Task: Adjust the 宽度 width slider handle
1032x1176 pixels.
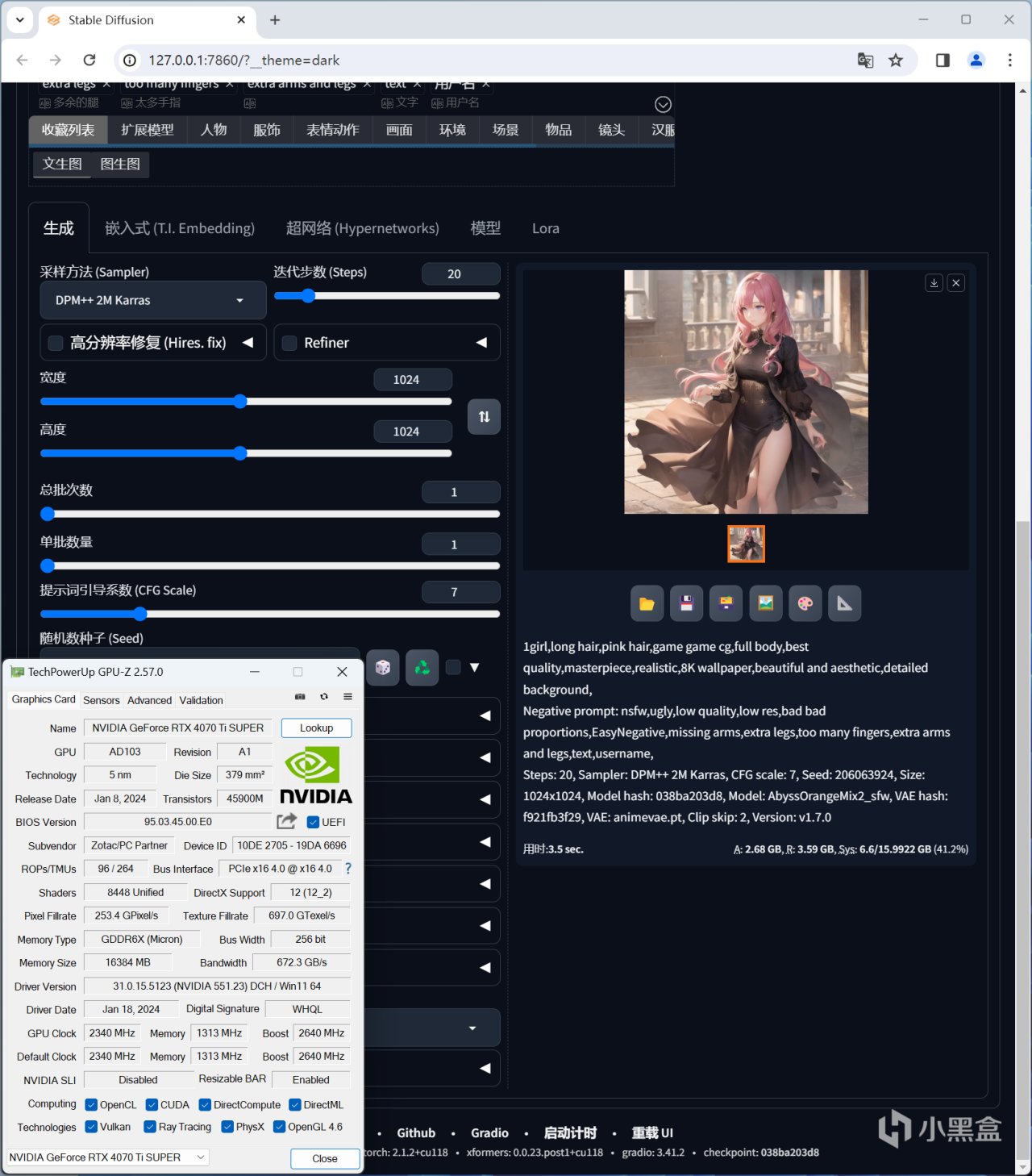Action: (240, 402)
